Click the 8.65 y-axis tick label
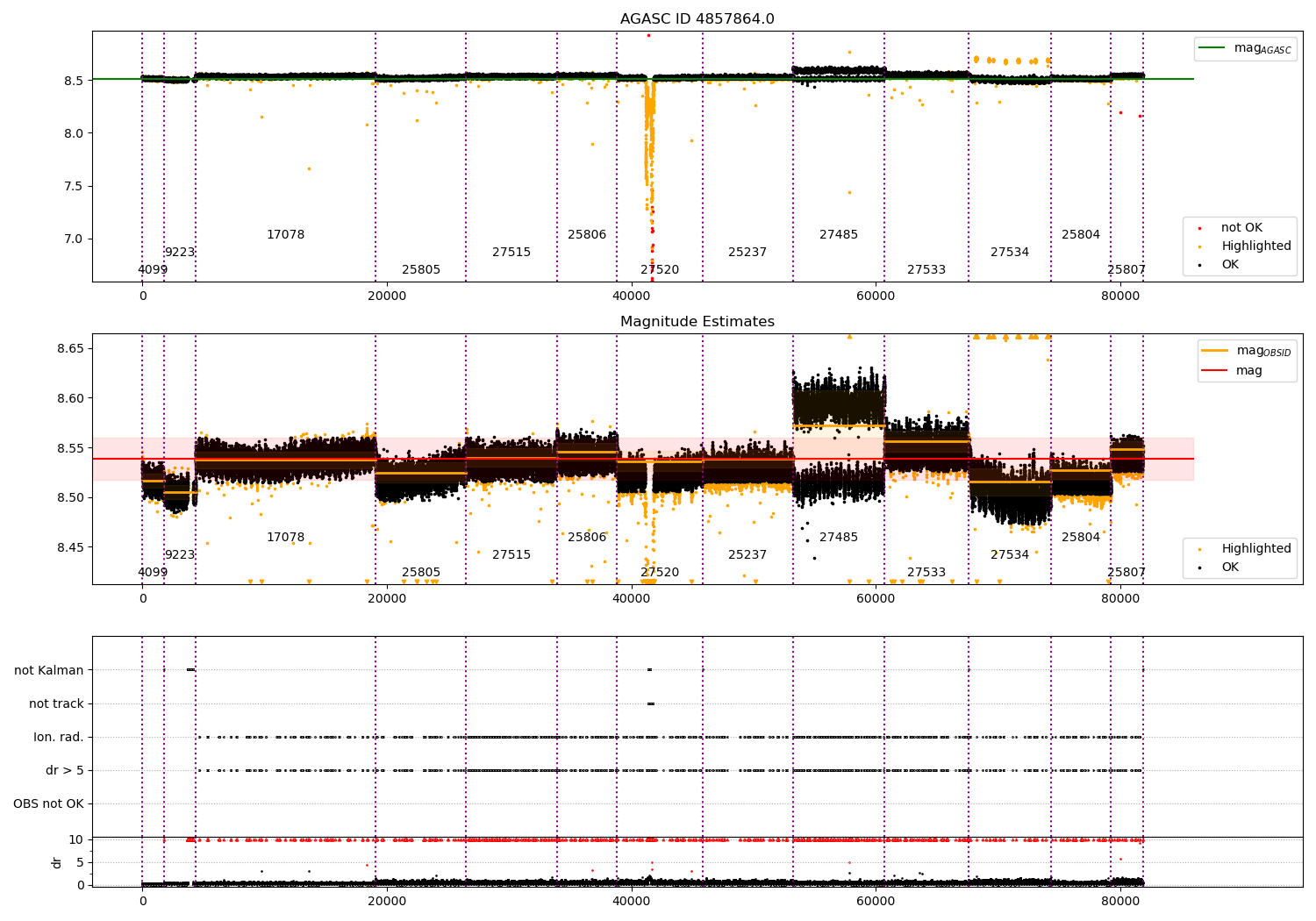Image resolution: width=1316 pixels, height=921 pixels. [71, 349]
